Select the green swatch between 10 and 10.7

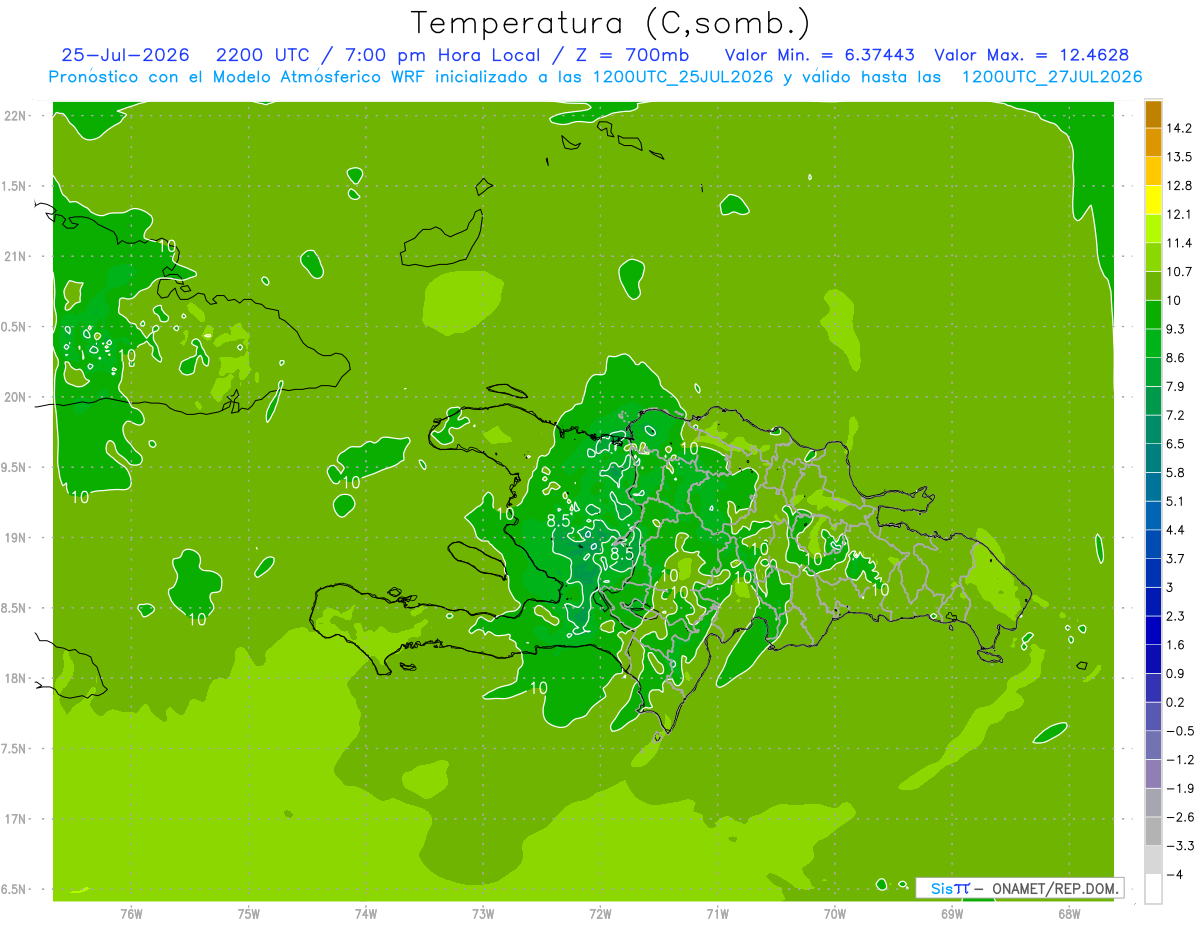point(1153,286)
